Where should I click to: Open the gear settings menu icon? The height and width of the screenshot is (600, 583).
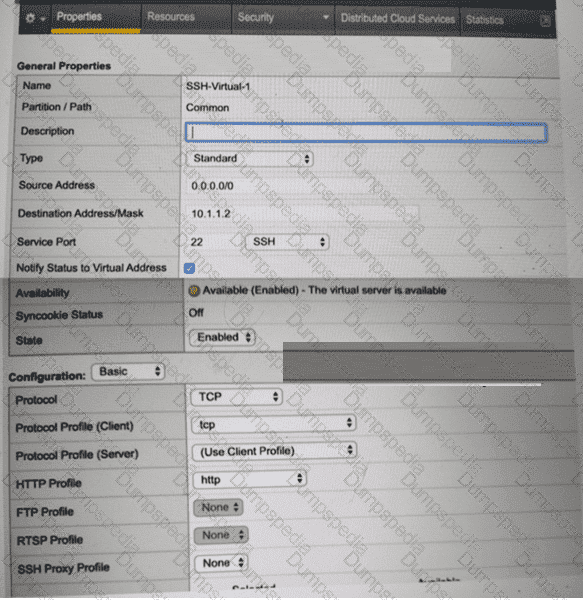34,18
